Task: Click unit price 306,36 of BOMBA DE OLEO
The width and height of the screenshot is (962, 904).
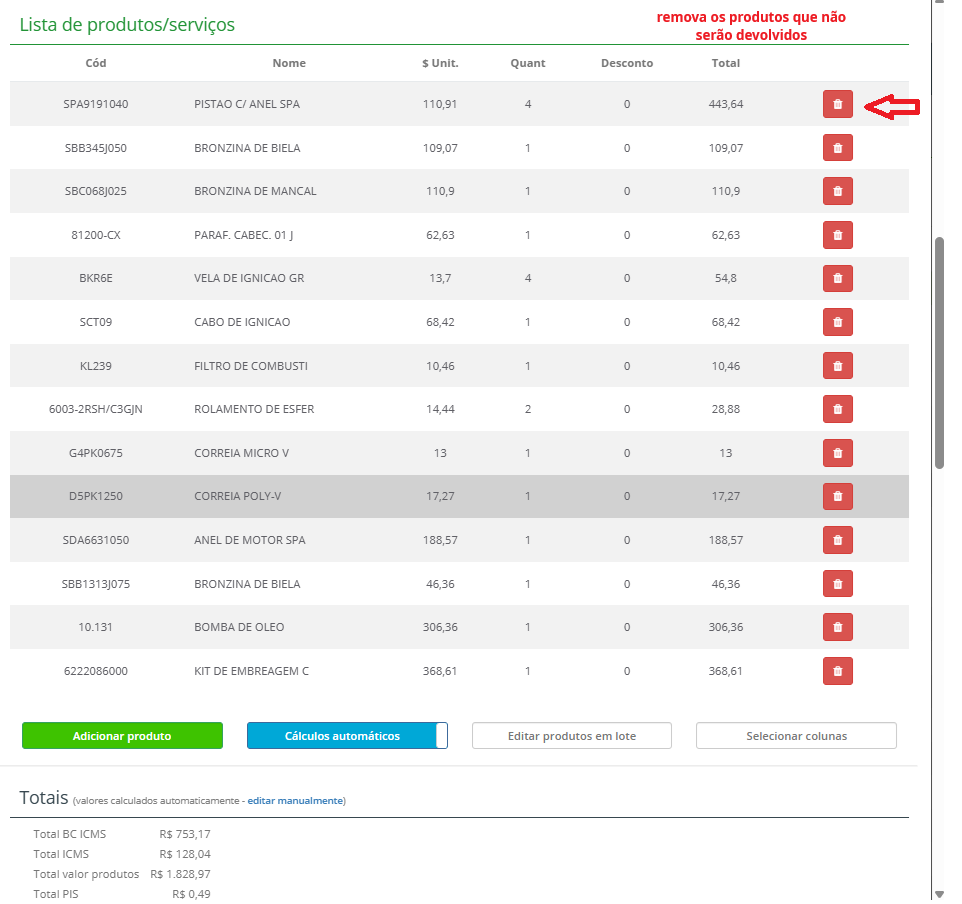Action: coord(440,627)
